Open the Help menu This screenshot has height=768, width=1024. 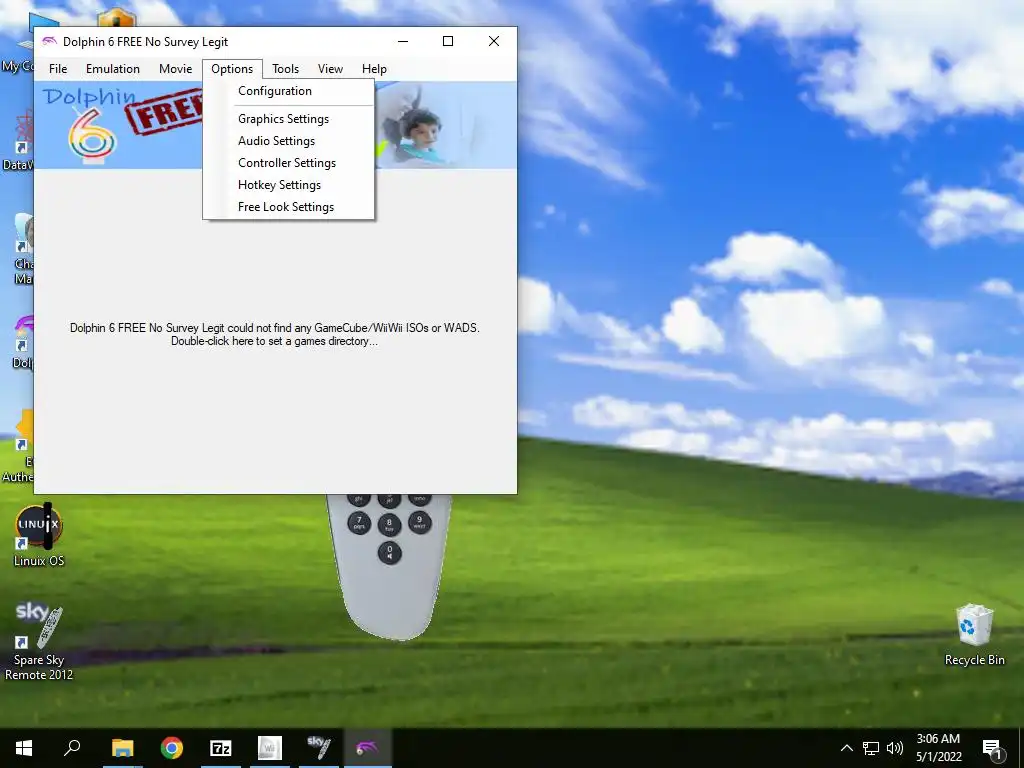coord(374,69)
